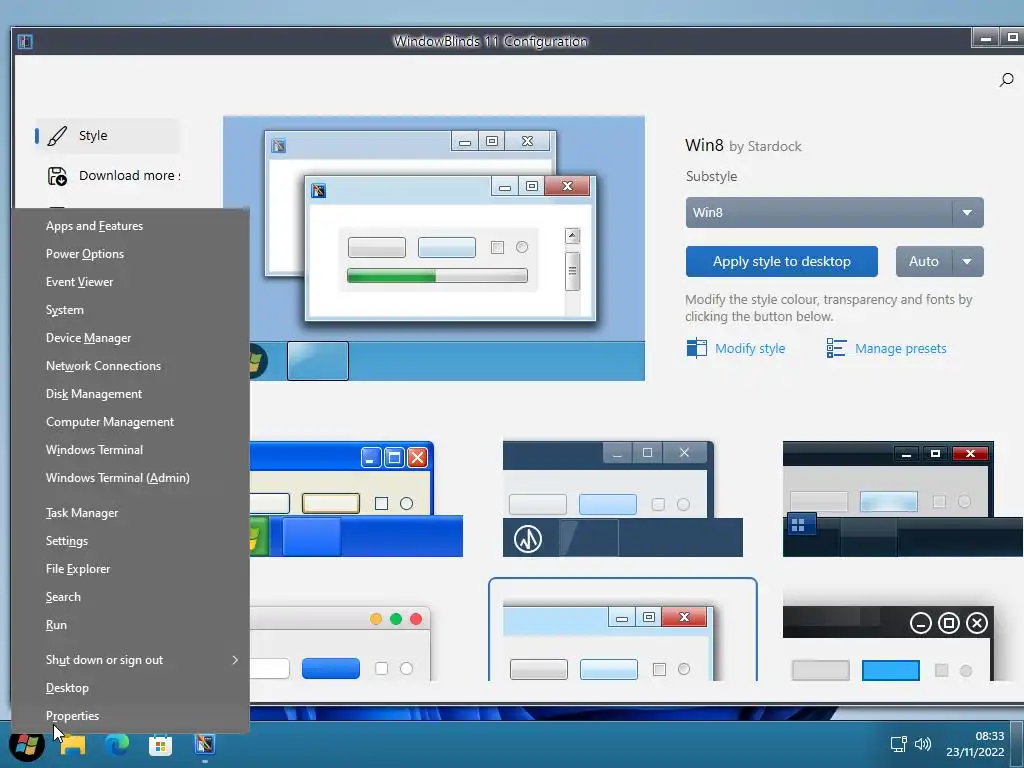Choose Desktop in the context menu
Viewport: 1024px width, 768px height.
coord(131,688)
